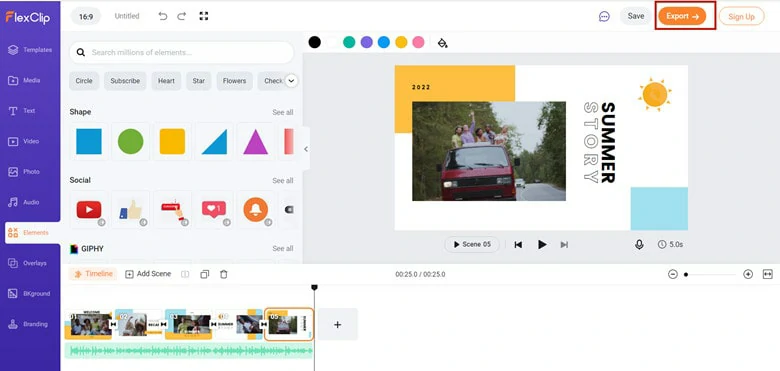Switch to the Timeline view
780x371 pixels.
pos(93,274)
